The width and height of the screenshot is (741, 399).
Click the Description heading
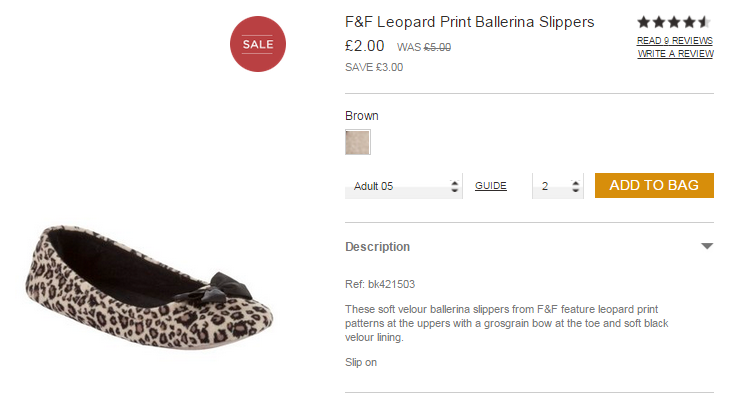(x=377, y=247)
